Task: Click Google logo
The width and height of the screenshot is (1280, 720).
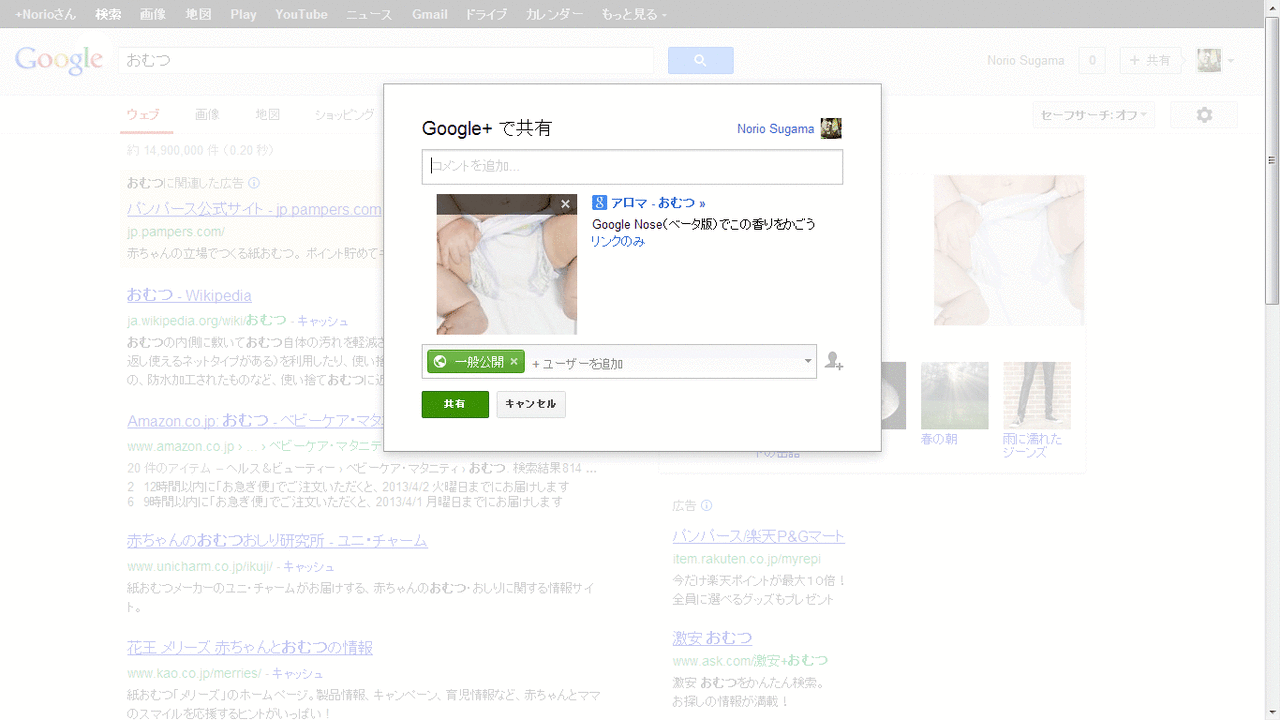Action: [x=59, y=60]
